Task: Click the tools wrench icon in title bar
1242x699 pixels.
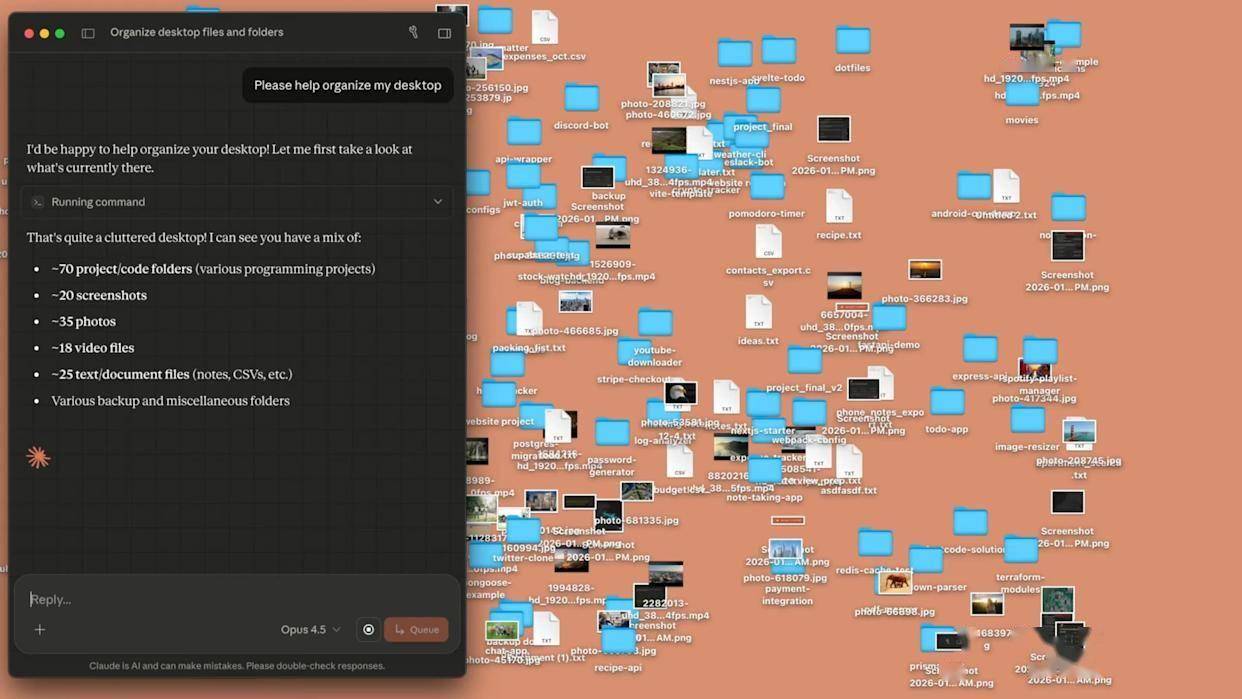Action: click(413, 32)
